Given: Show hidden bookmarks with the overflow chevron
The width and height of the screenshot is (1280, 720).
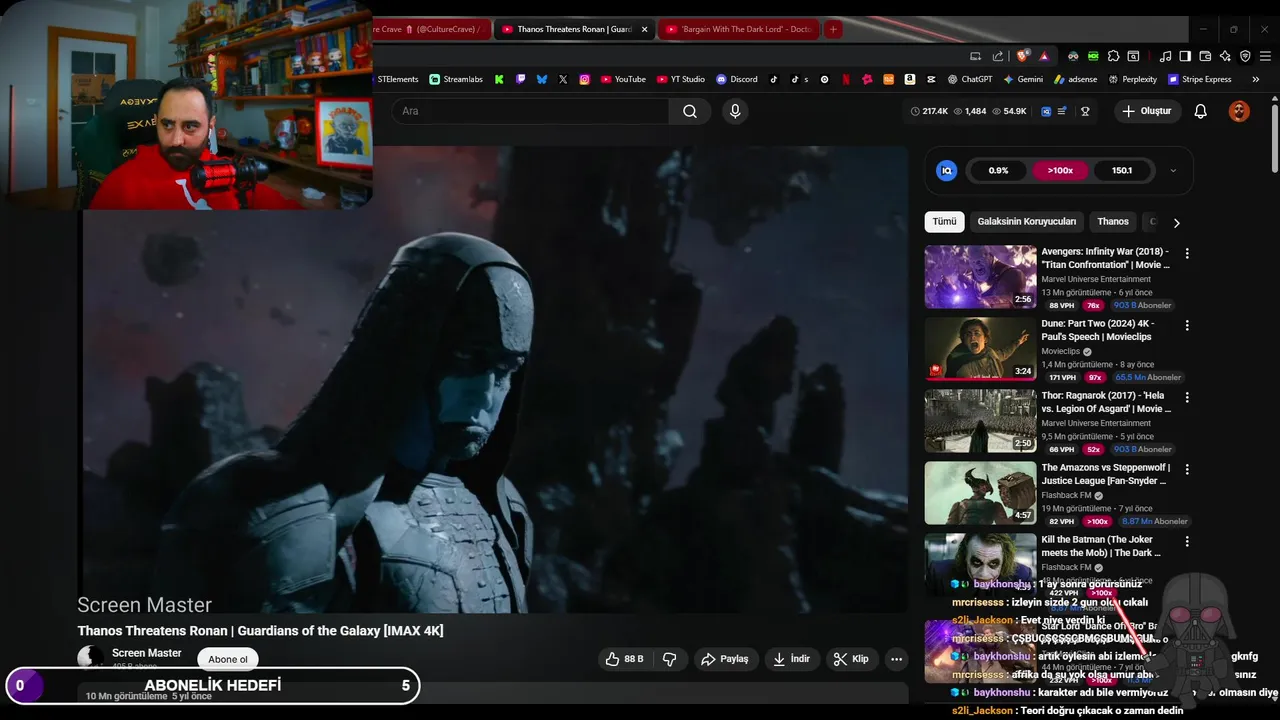Looking at the screenshot, I should (1255, 79).
